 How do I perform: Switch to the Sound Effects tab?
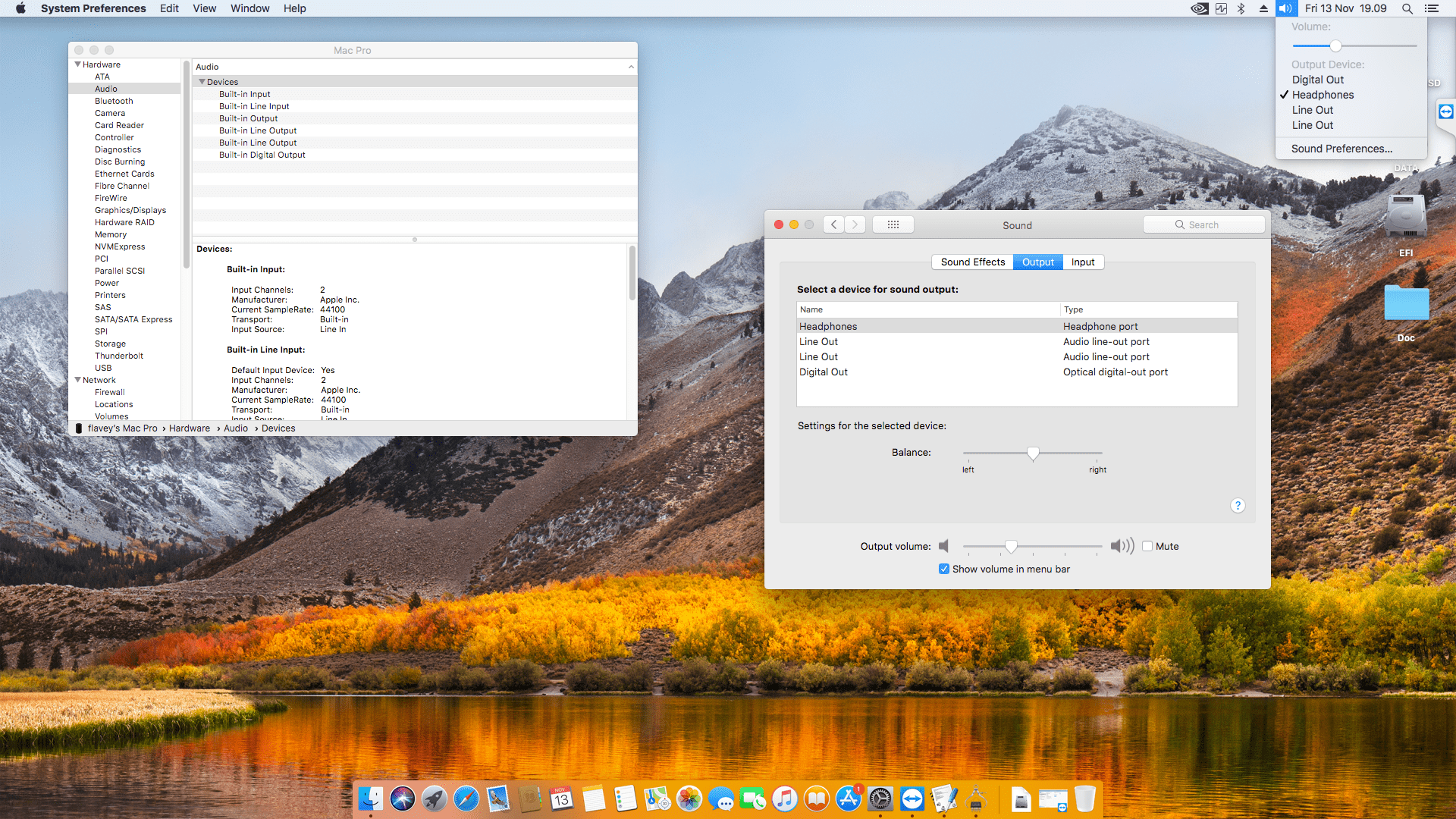click(x=972, y=262)
